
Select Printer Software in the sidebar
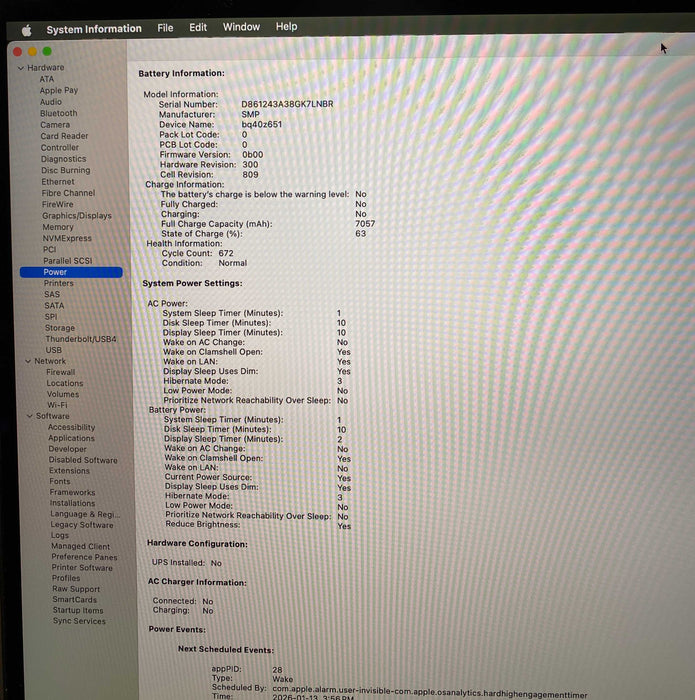pyautogui.click(x=82, y=568)
